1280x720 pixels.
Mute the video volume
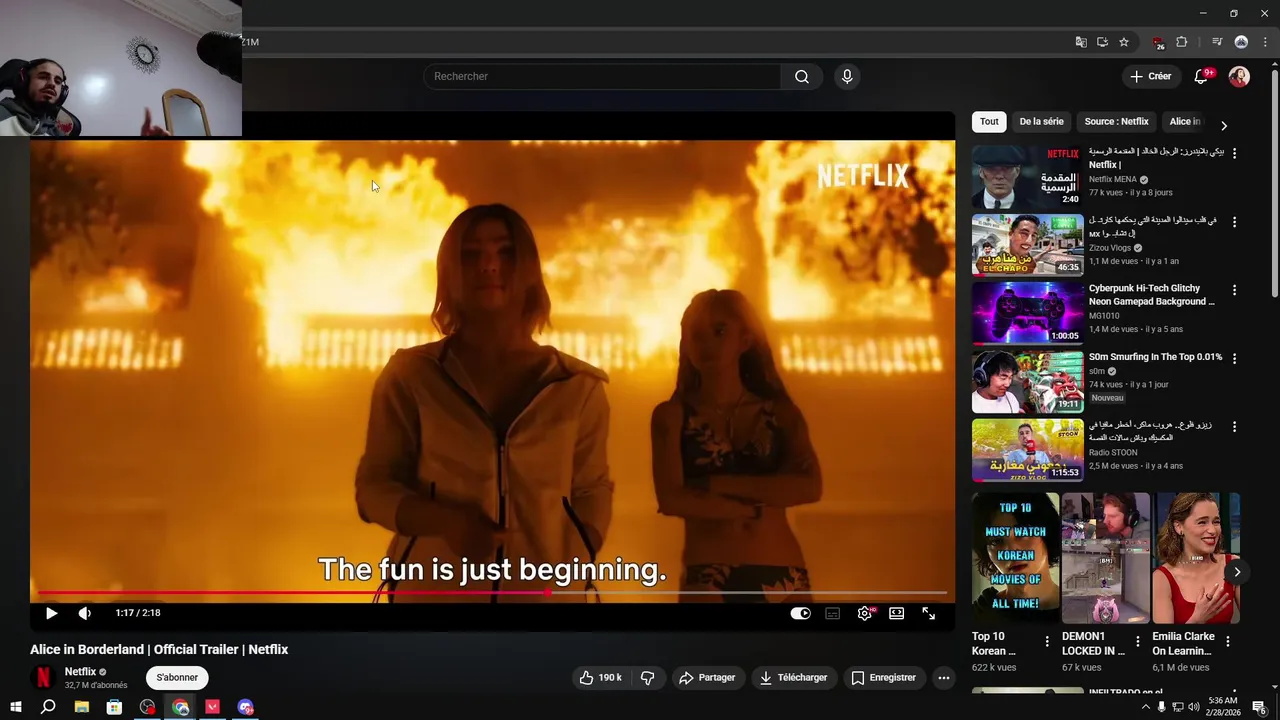85,613
